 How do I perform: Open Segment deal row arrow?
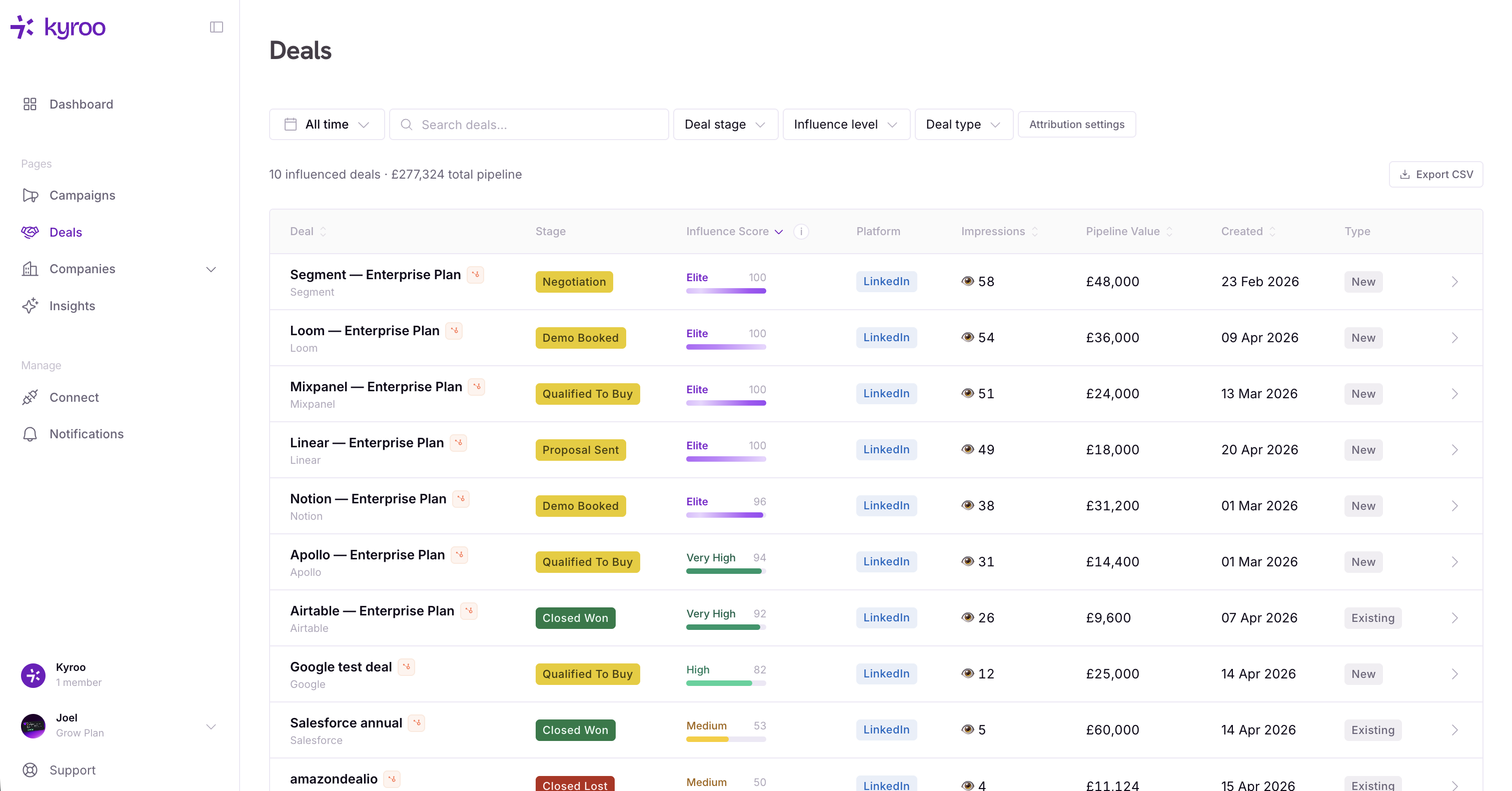click(x=1454, y=282)
